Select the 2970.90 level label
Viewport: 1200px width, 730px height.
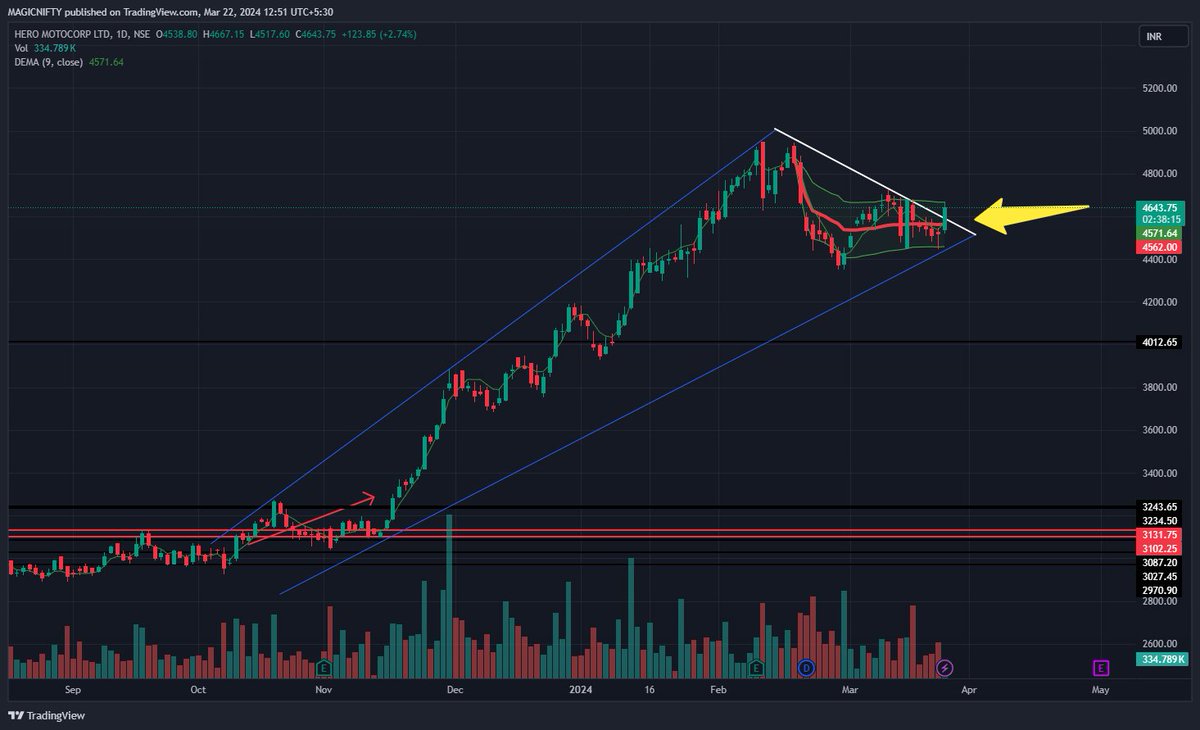coord(1161,591)
